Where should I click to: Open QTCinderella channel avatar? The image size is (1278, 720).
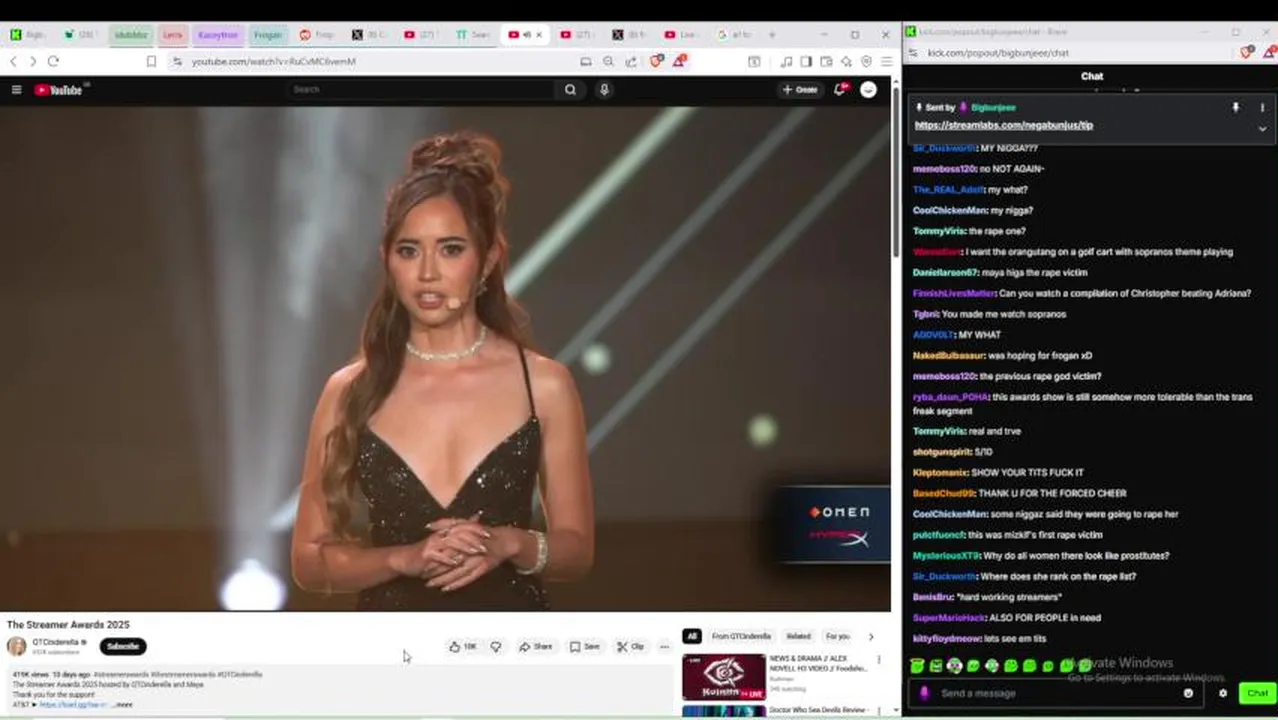tap(17, 646)
